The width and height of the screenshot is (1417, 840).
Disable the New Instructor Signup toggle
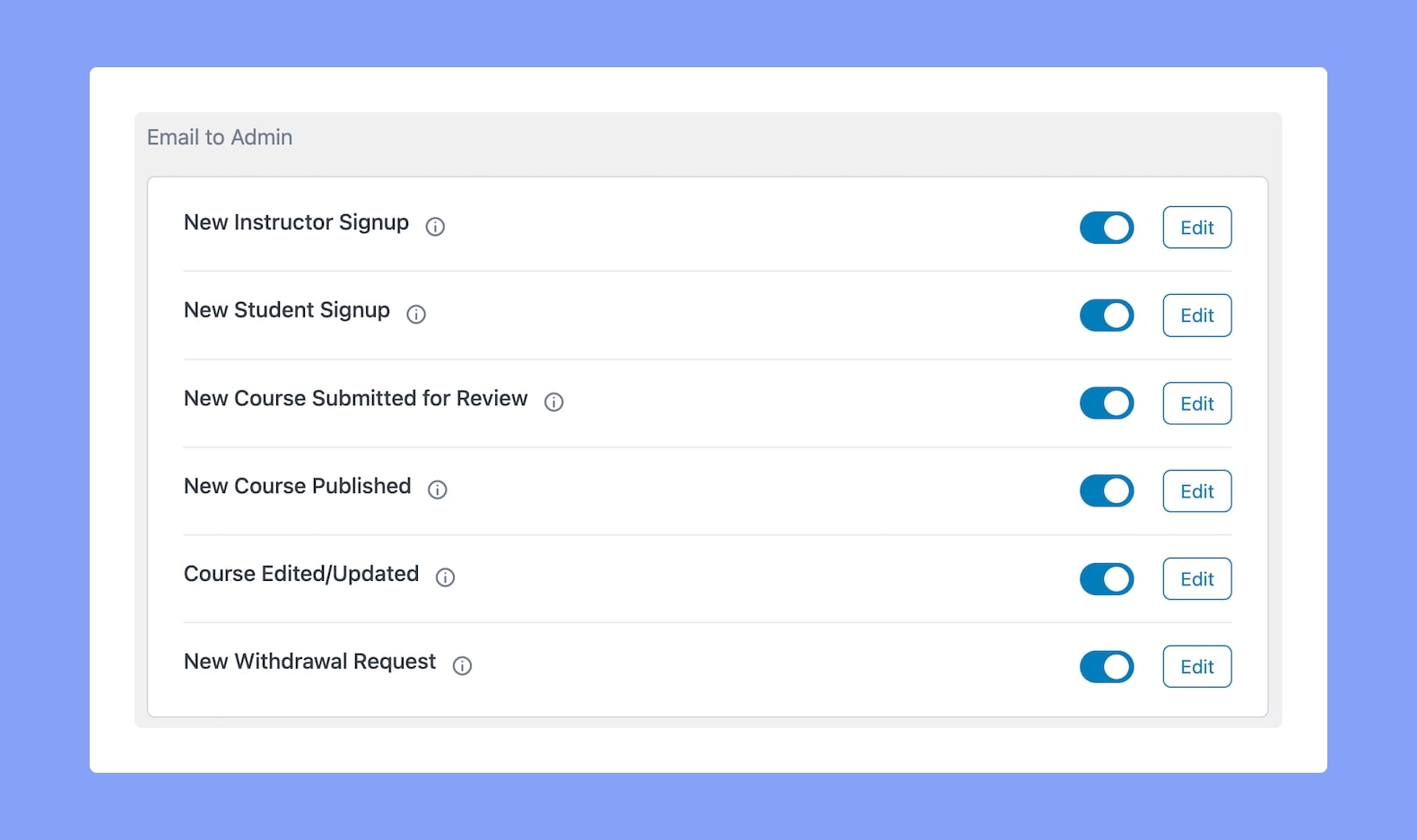1107,228
